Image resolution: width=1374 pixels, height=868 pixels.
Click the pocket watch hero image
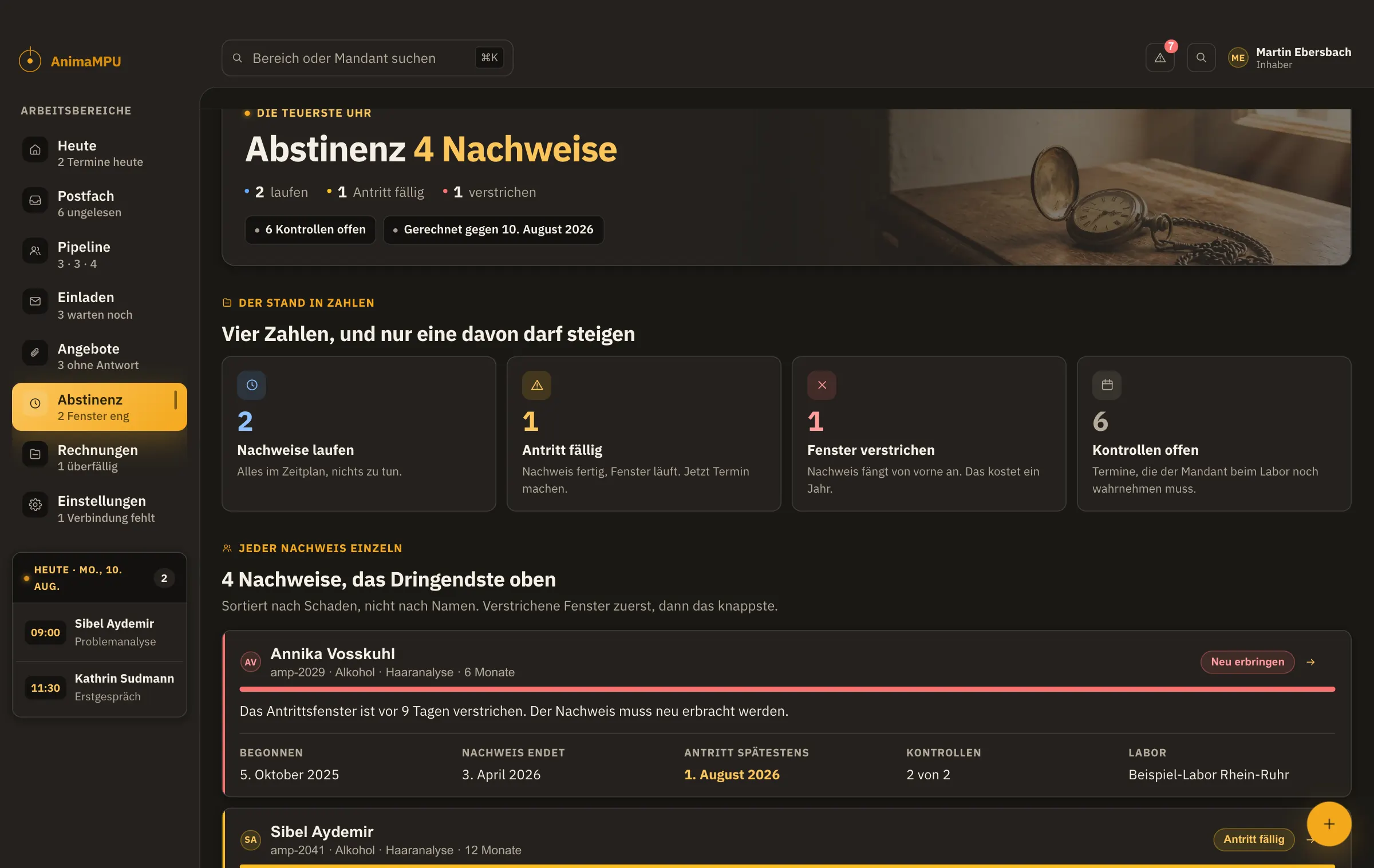click(x=1119, y=188)
